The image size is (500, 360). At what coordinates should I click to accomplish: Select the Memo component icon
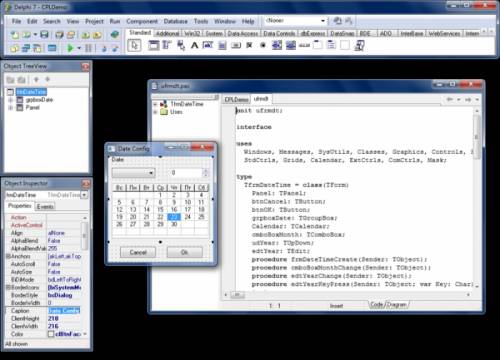pyautogui.click(x=222, y=45)
